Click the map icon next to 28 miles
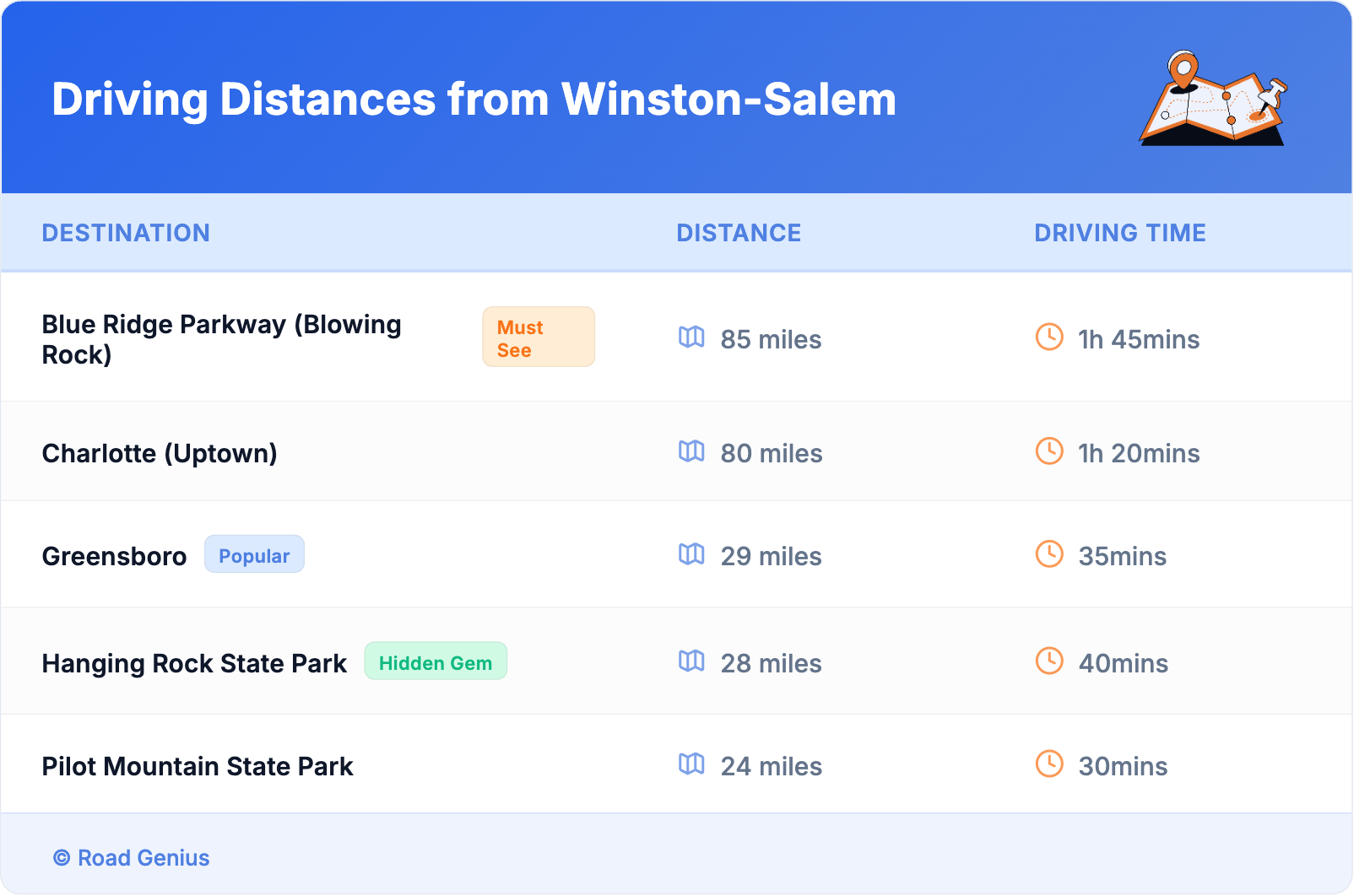The image size is (1354, 896). coord(691,661)
